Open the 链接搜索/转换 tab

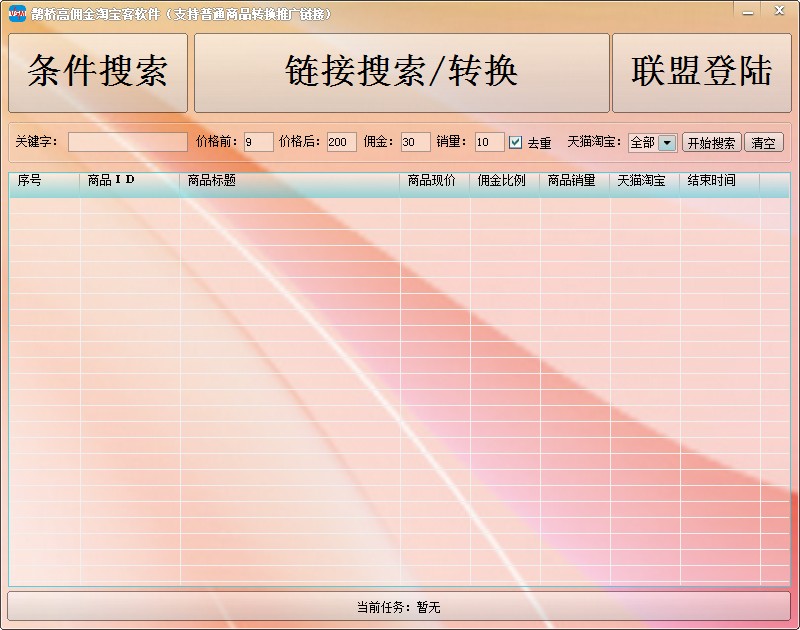pyautogui.click(x=401, y=73)
